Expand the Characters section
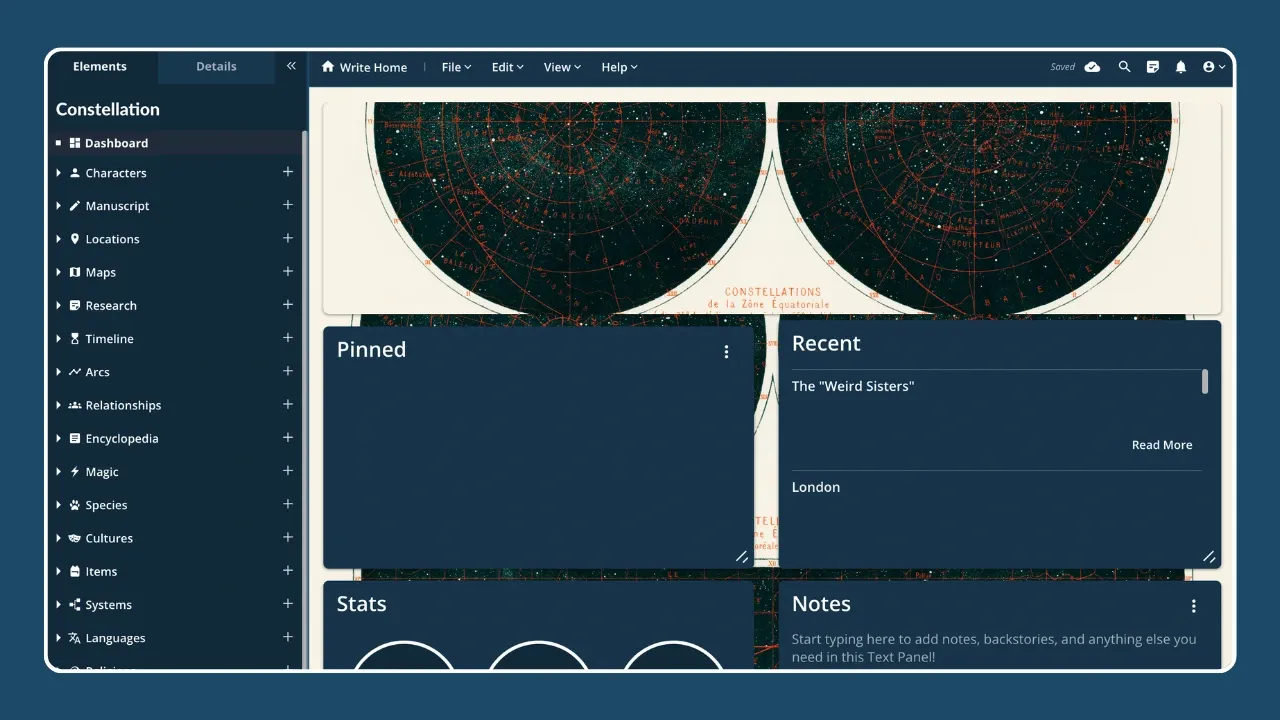Viewport: 1280px width, 720px height. point(59,172)
